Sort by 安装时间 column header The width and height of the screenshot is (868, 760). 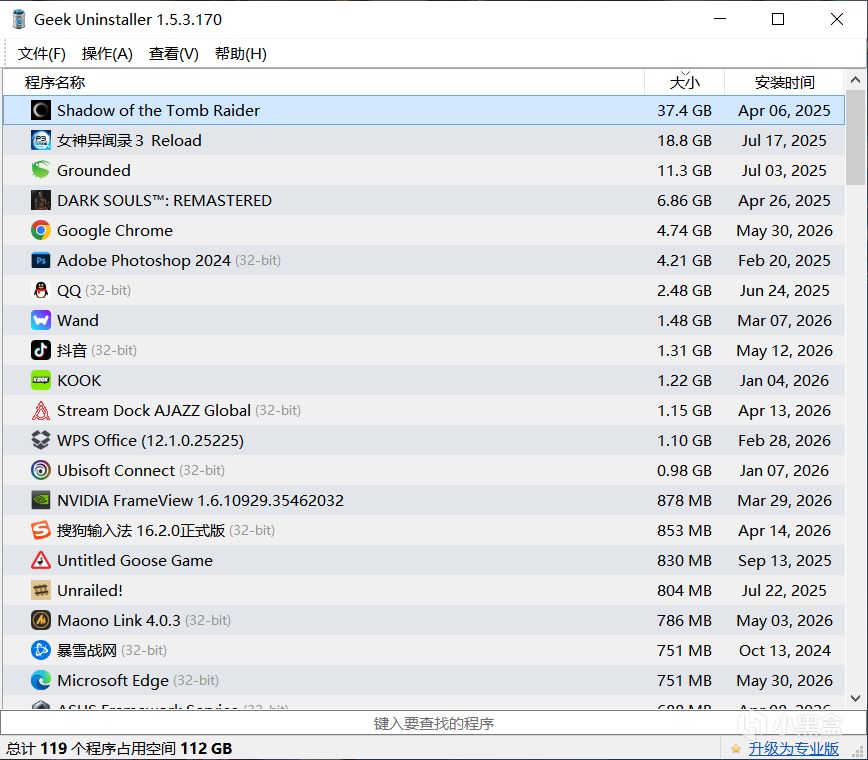pyautogui.click(x=784, y=82)
